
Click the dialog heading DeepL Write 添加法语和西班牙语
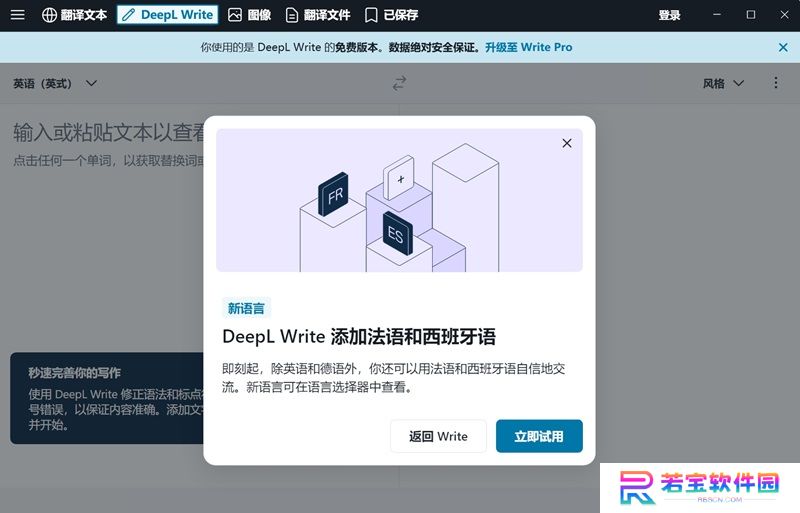point(359,337)
